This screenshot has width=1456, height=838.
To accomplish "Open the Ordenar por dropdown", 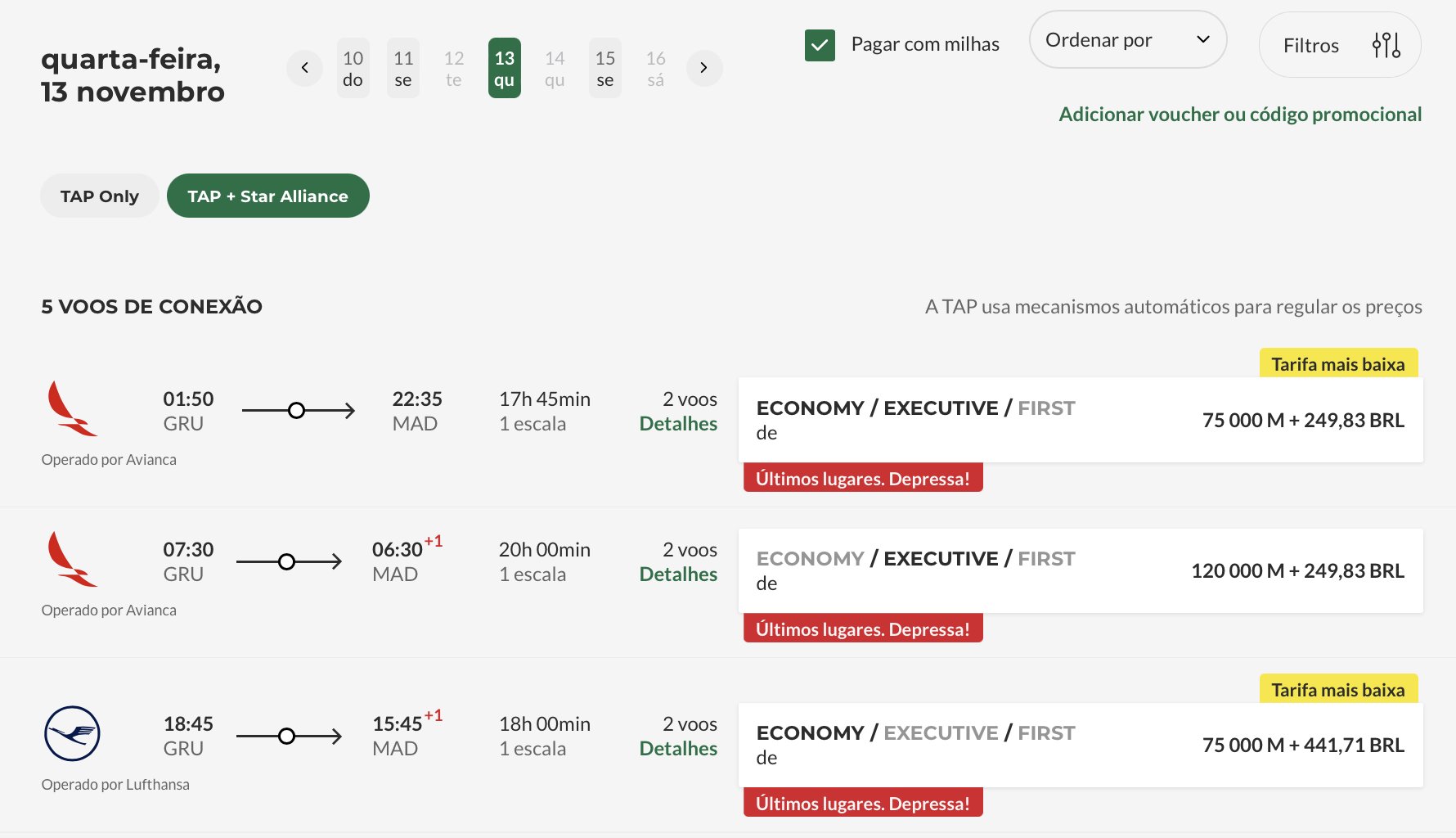I will coord(1127,40).
